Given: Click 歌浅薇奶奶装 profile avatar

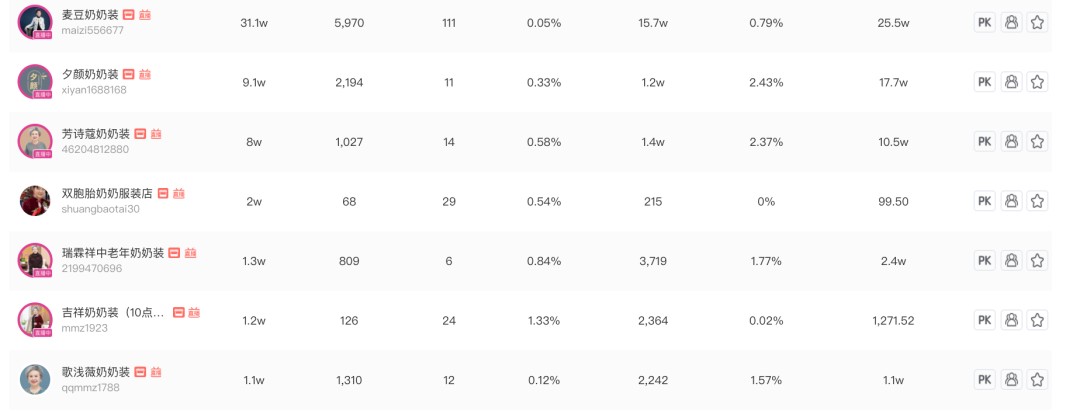Looking at the screenshot, I should pyautogui.click(x=35, y=379).
